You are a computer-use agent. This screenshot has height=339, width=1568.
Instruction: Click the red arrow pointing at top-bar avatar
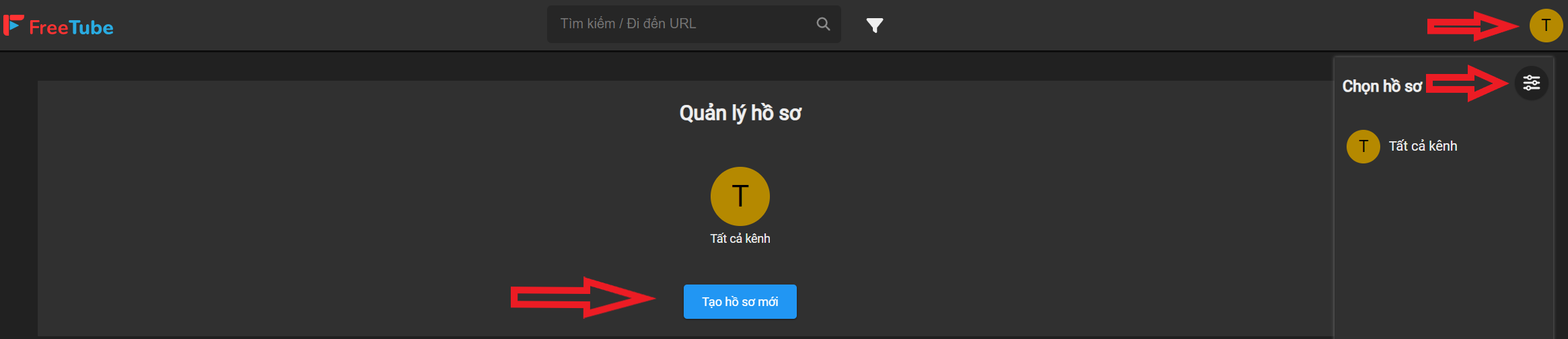1472,26
